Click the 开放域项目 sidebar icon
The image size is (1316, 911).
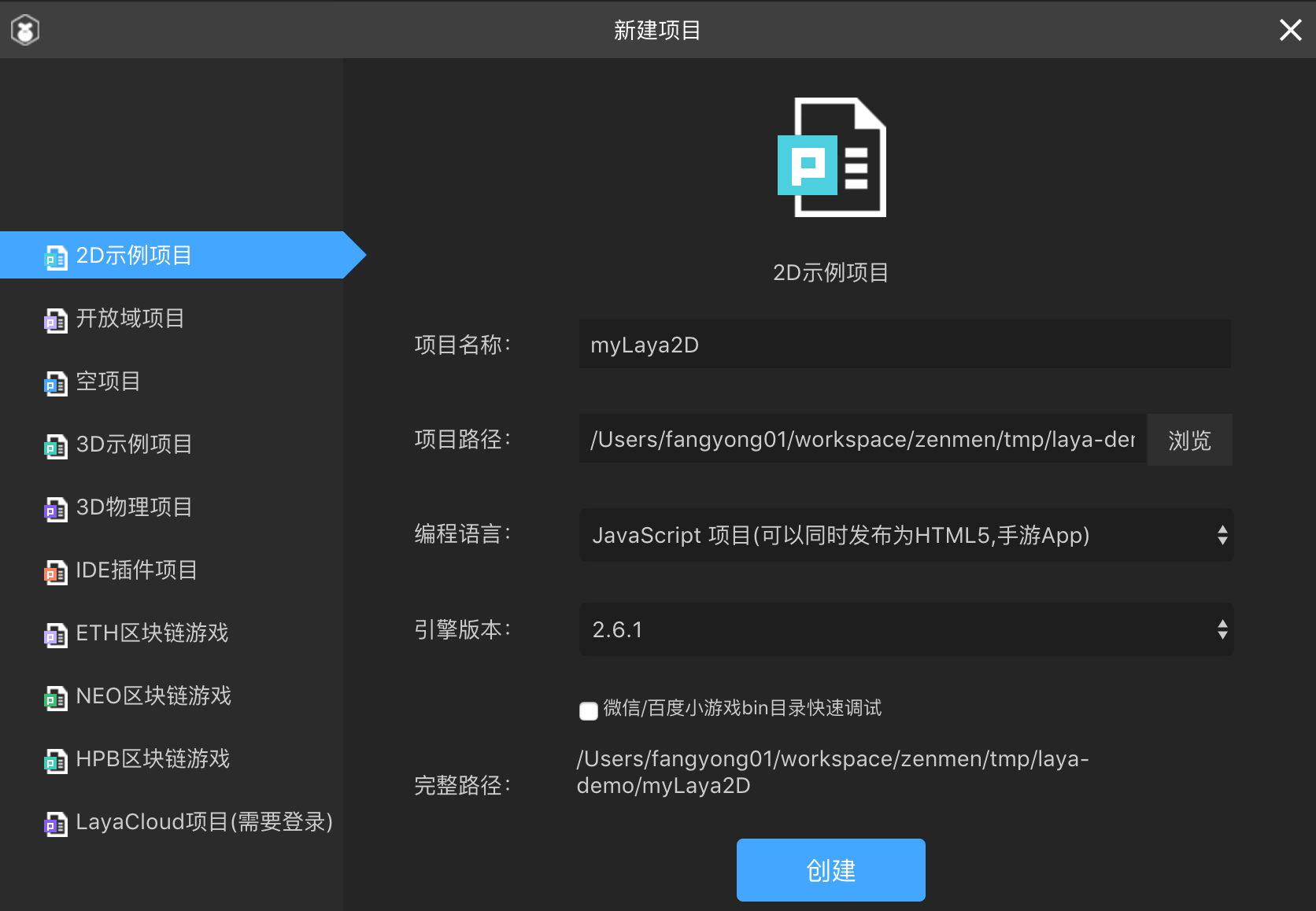click(56, 320)
